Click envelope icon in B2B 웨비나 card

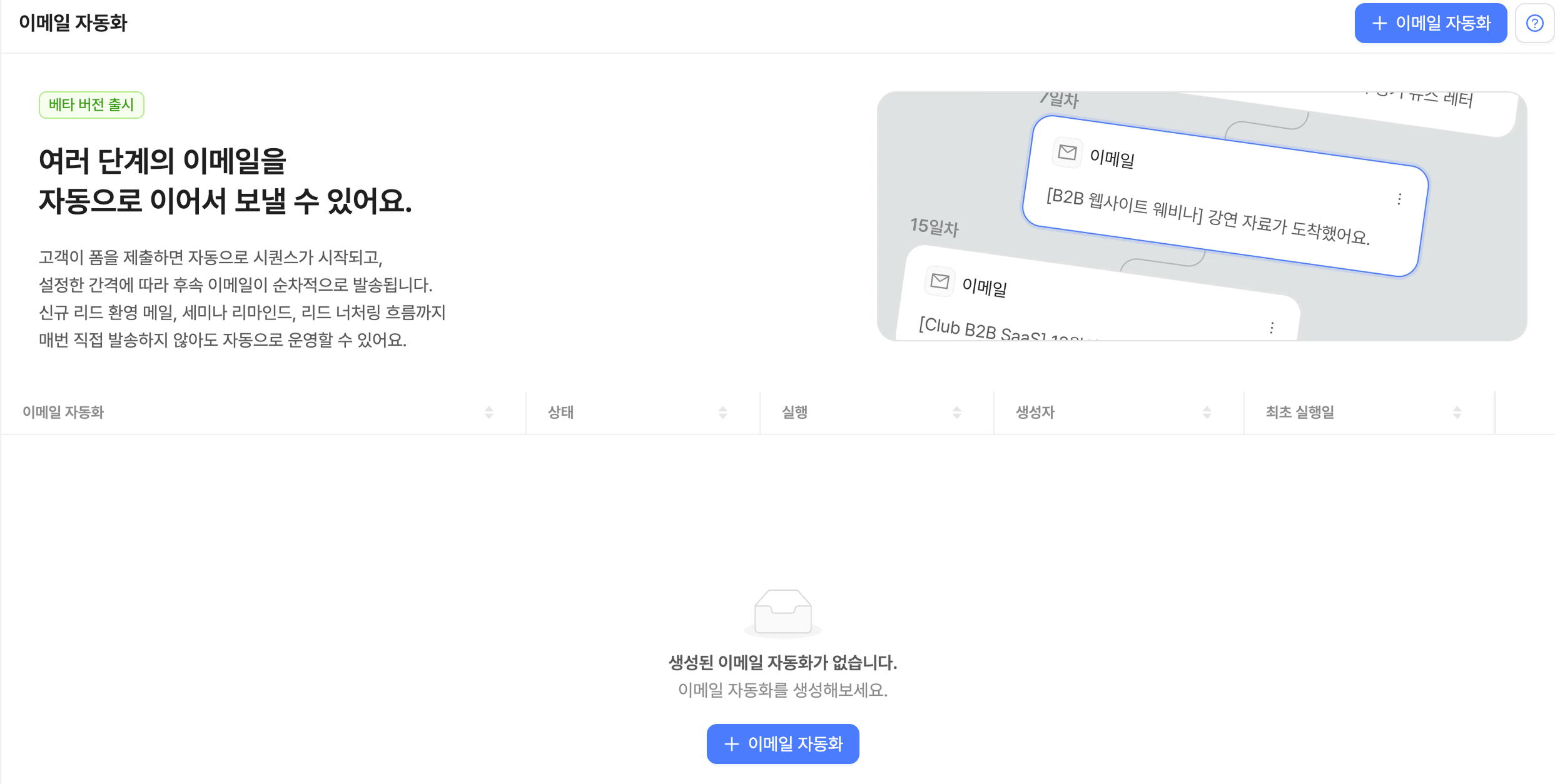tap(1067, 152)
